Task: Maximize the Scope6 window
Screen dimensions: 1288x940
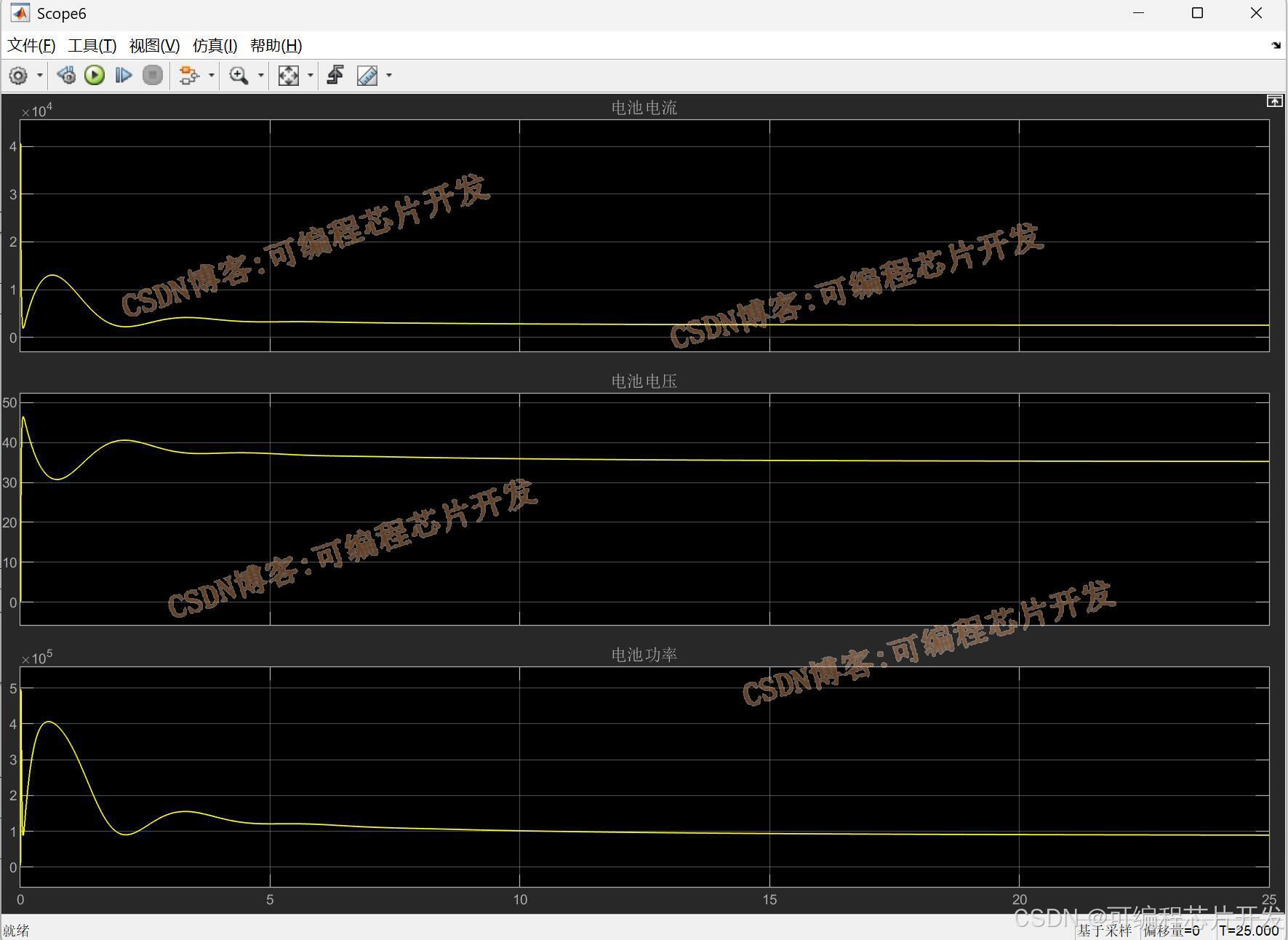Action: (x=1197, y=13)
